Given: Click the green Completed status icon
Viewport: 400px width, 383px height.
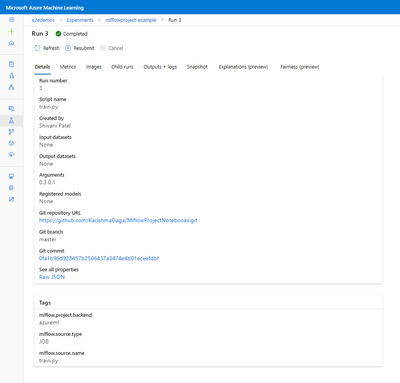Looking at the screenshot, I should [x=58, y=34].
